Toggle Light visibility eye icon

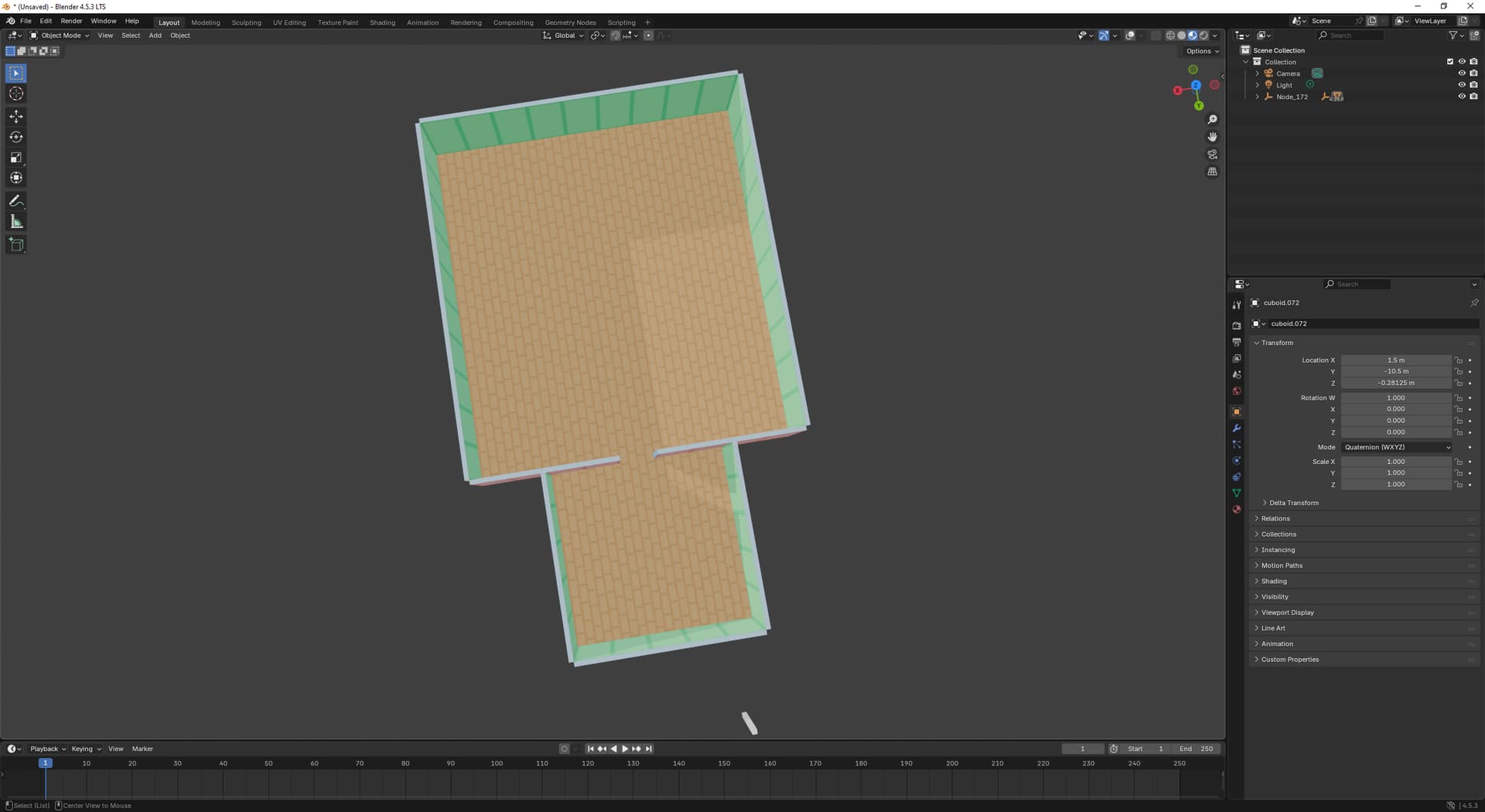point(1461,85)
